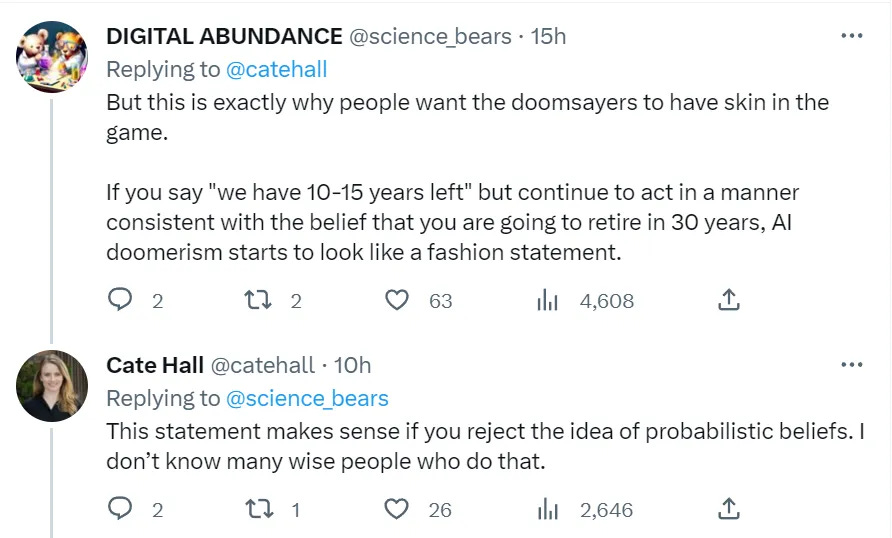Like the tweet with 63 likes

click(398, 300)
